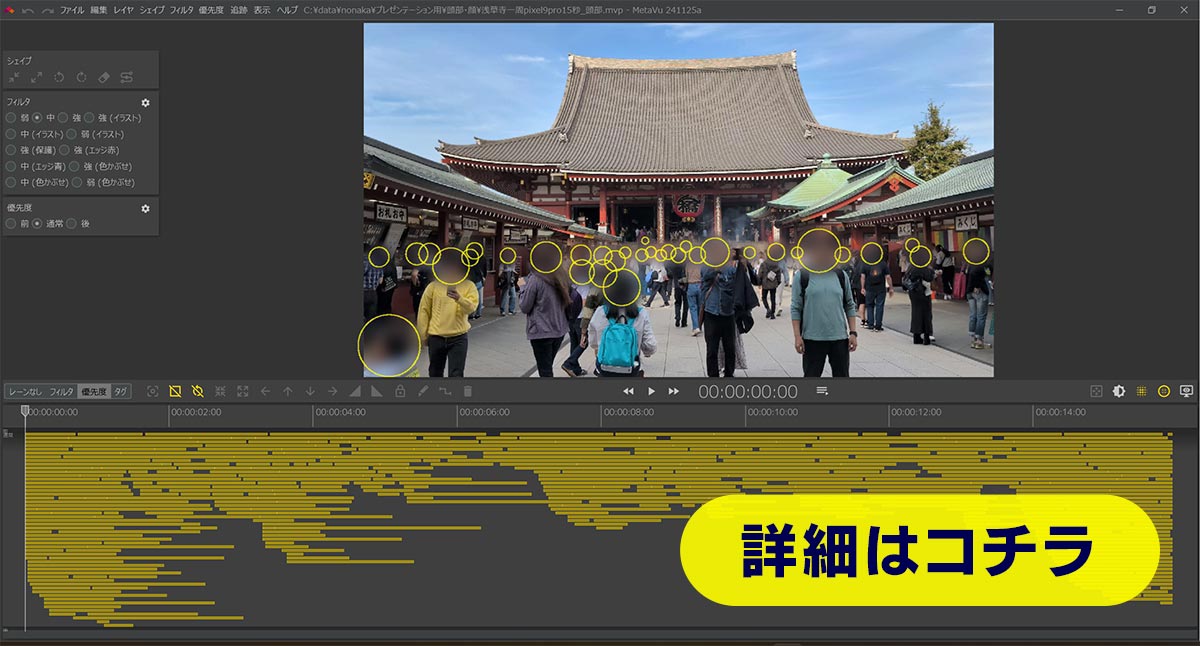The image size is (1200, 646).
Task: Click the eraser icon in the シェイプ panel
Action: point(104,77)
